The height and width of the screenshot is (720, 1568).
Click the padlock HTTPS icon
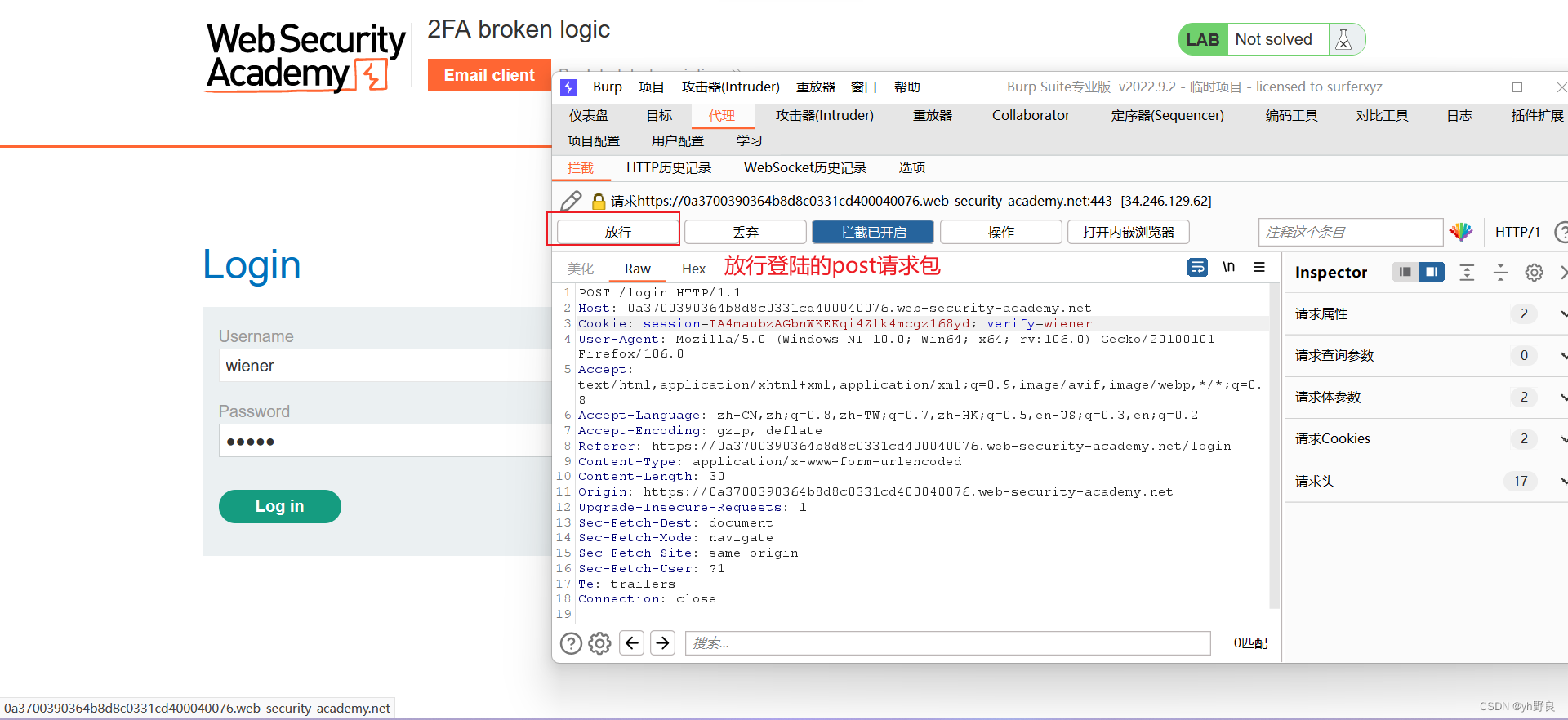599,201
